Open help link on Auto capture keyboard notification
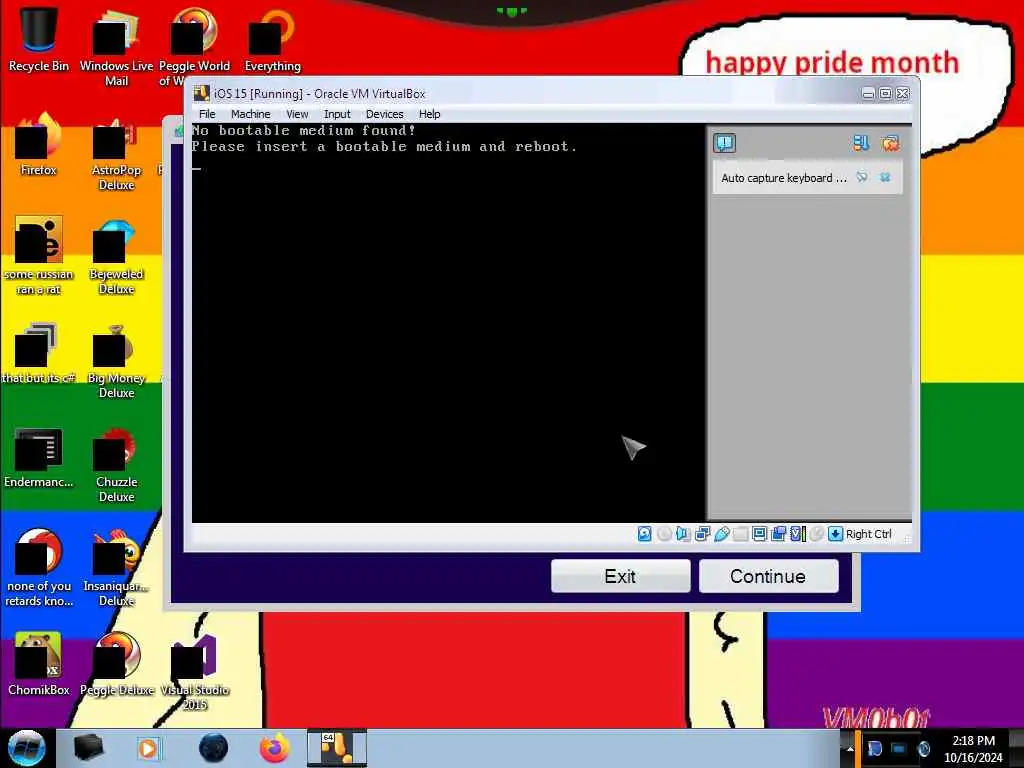1024x768 pixels. pos(862,177)
